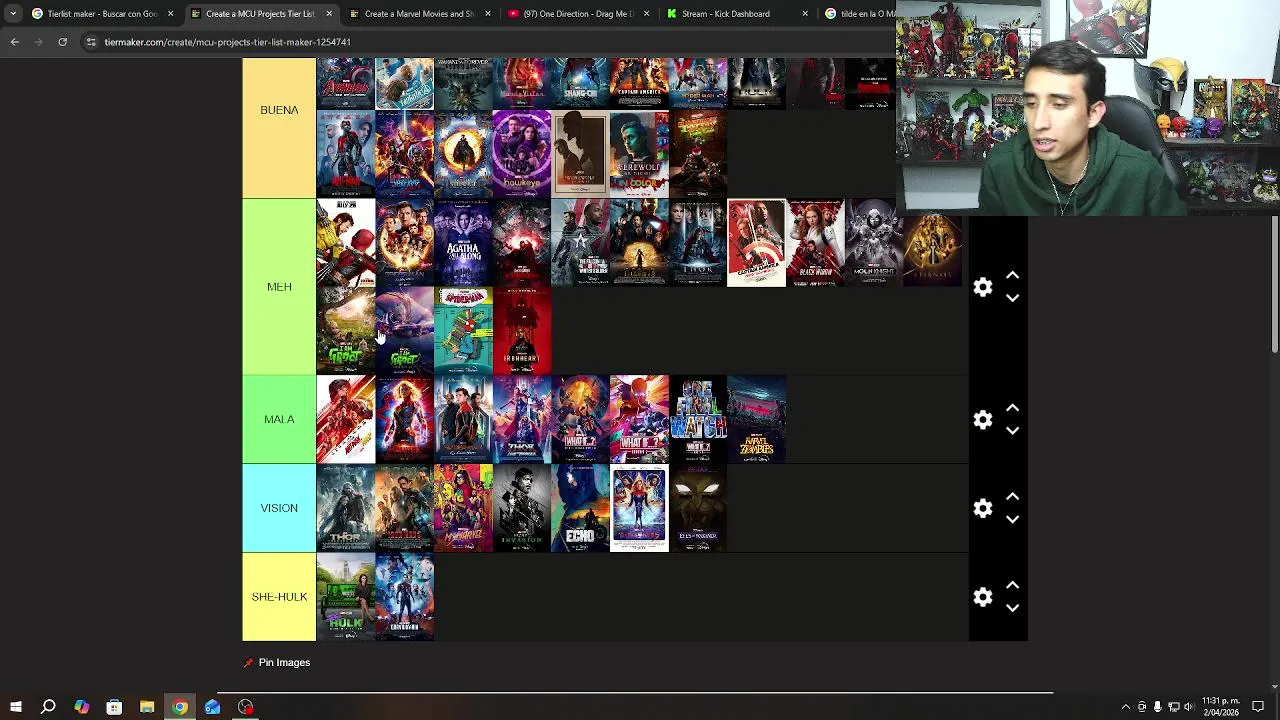Select Moon Knight poster in MEH
Image resolution: width=1280 pixels, height=720 pixels.
pyautogui.click(x=874, y=243)
